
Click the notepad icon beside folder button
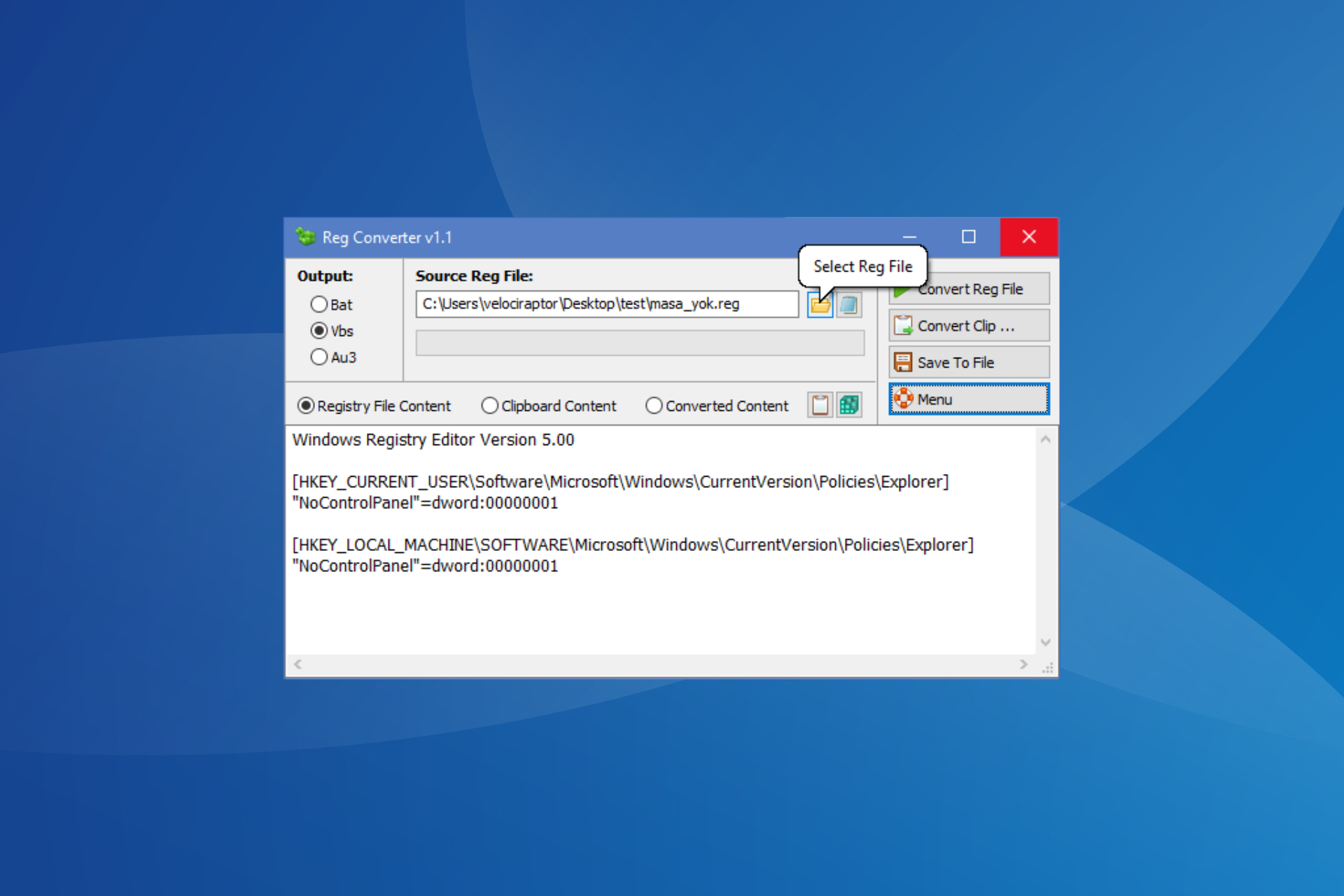[848, 304]
